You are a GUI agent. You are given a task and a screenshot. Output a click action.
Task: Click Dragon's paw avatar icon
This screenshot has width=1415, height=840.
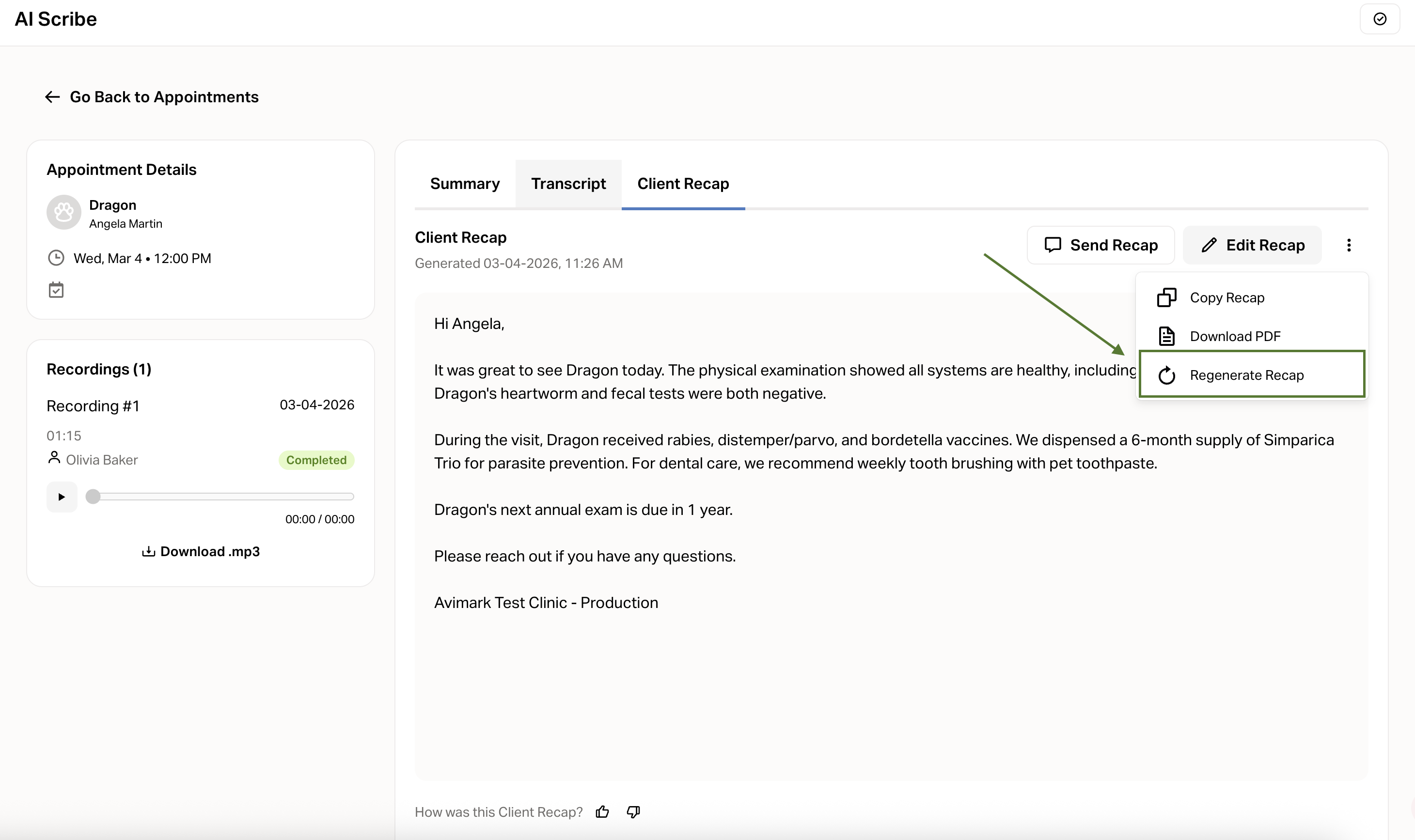tap(63, 213)
